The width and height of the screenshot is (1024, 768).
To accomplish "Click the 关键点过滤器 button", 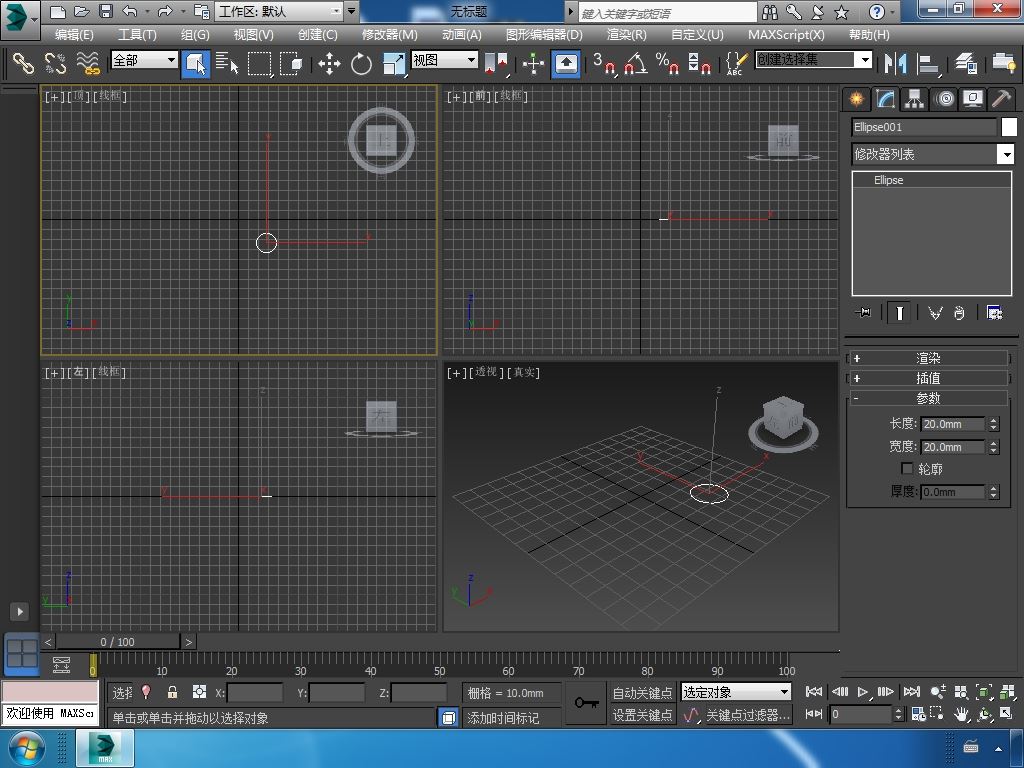I will click(x=747, y=715).
